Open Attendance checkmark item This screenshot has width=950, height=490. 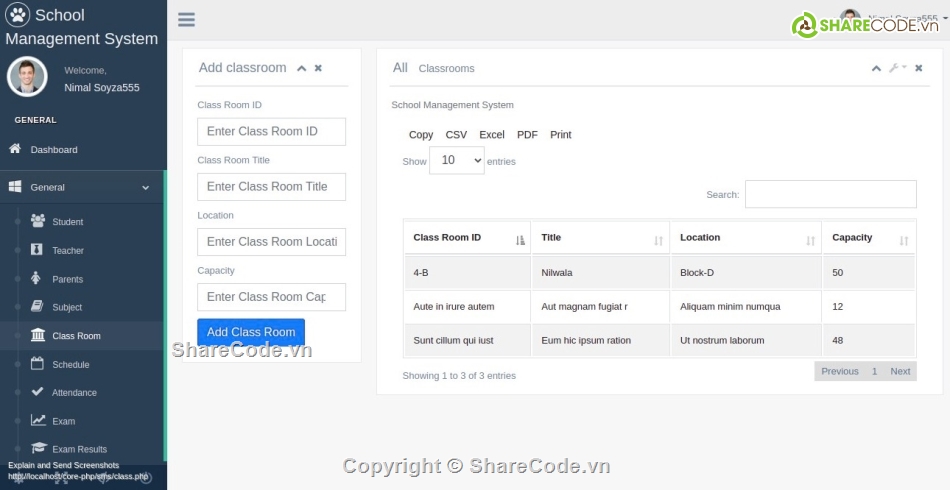click(74, 393)
